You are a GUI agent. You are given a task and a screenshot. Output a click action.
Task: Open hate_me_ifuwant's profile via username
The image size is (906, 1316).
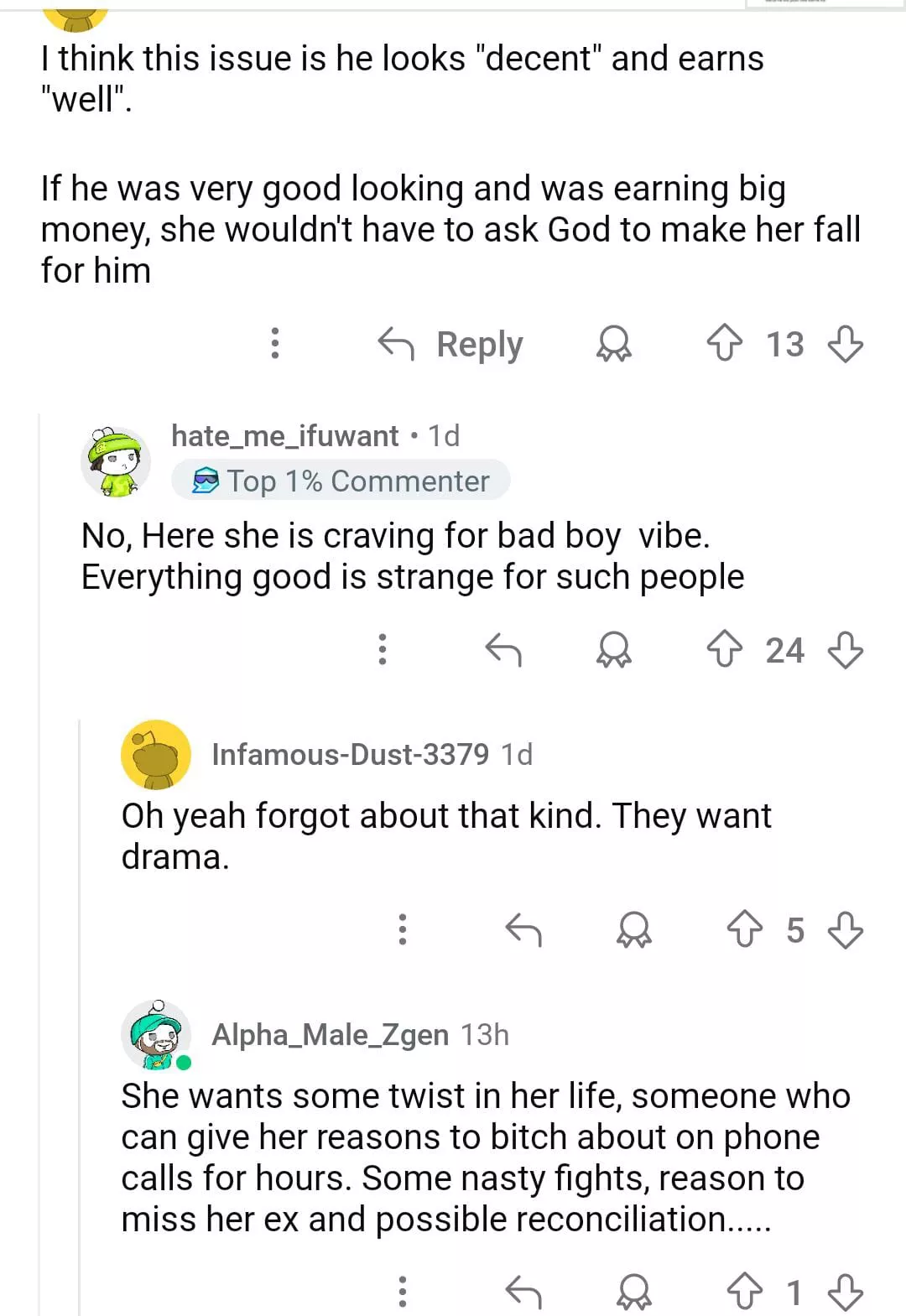point(284,436)
